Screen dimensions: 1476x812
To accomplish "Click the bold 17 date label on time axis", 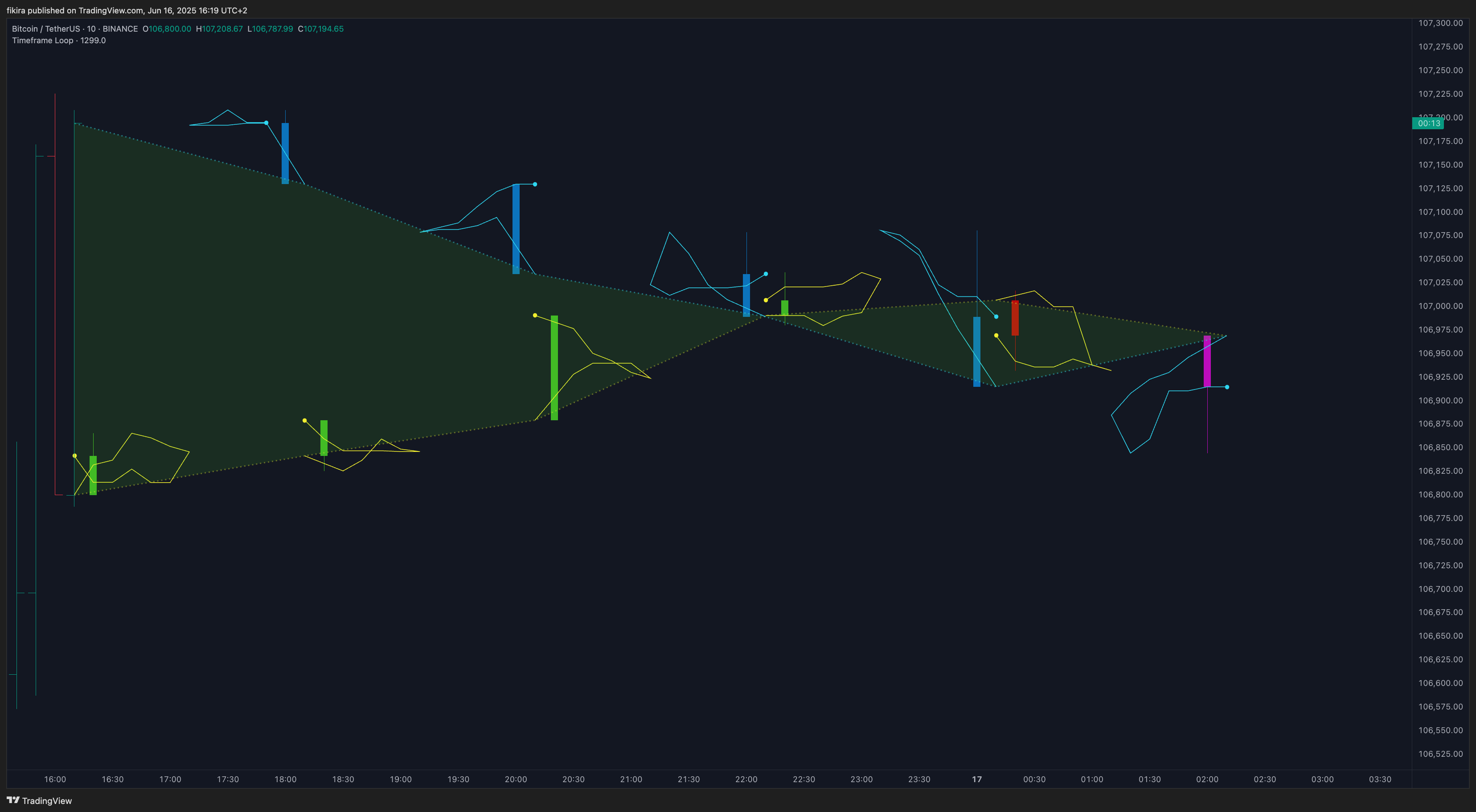I will (x=977, y=779).
